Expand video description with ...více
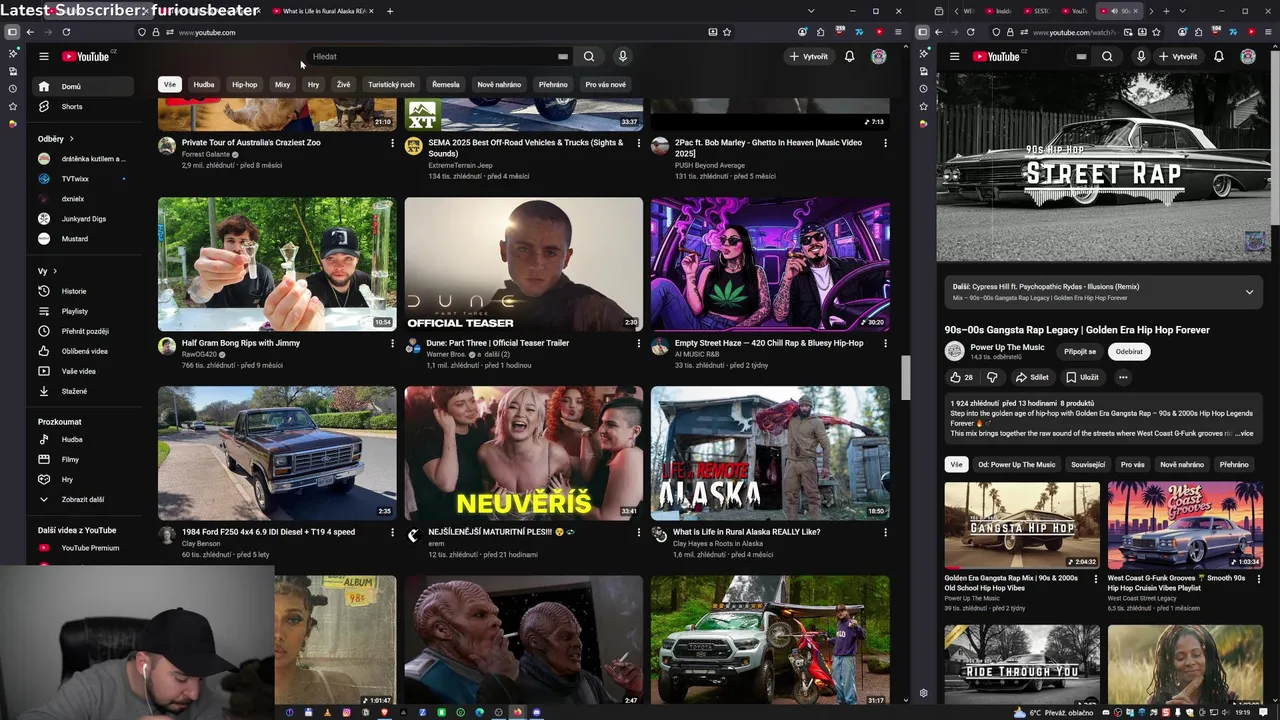The height and width of the screenshot is (720, 1280). tap(1244, 433)
